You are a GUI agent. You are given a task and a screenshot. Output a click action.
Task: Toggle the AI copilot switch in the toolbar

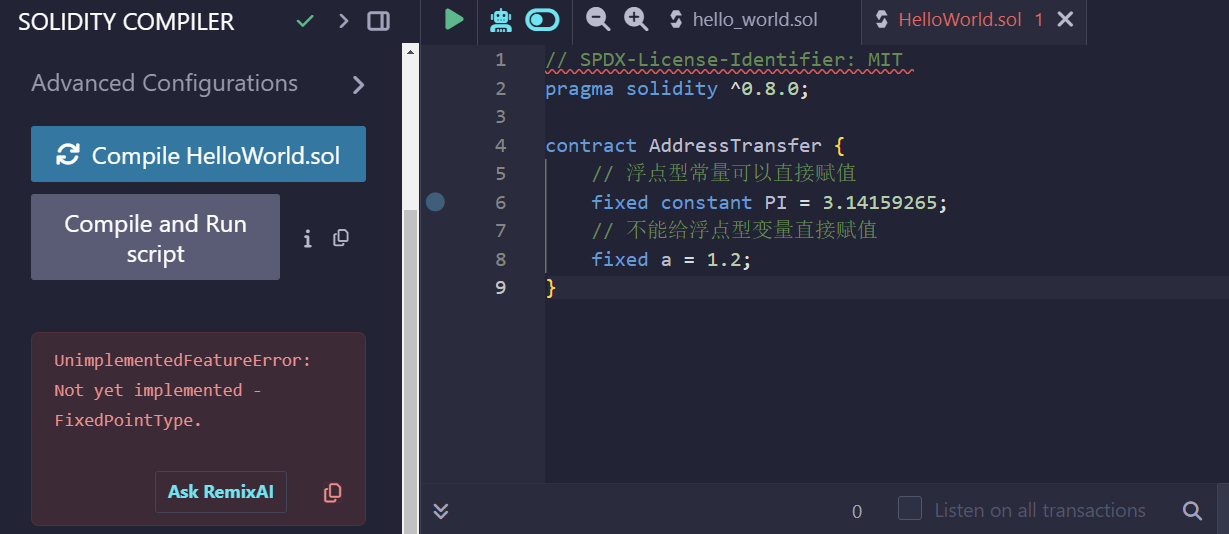coord(542,19)
